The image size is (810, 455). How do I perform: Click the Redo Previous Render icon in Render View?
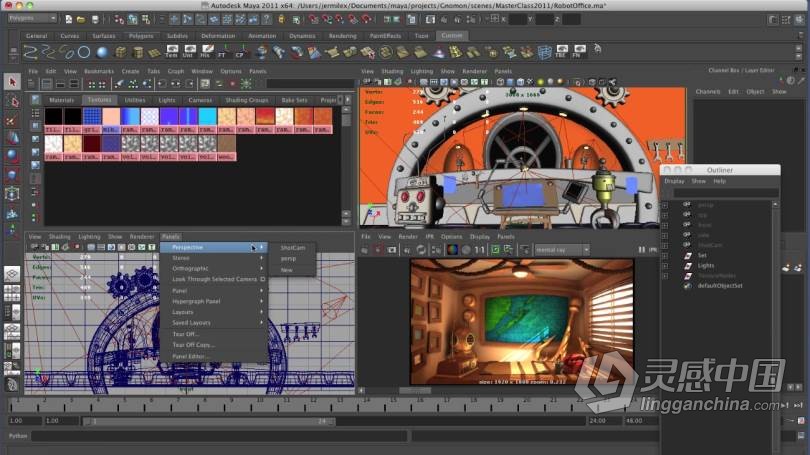click(x=364, y=250)
